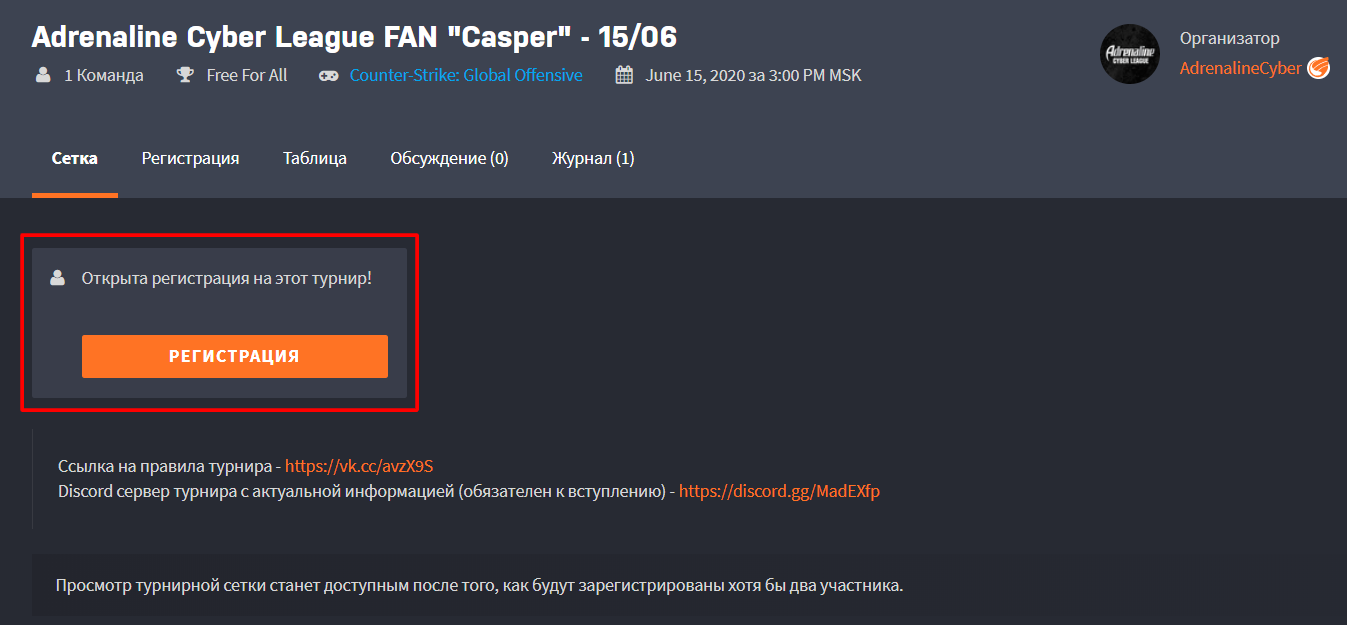Image resolution: width=1347 pixels, height=625 pixels.
Task: Click the orange badge icon after AdrenalineCyber
Action: (x=1319, y=68)
